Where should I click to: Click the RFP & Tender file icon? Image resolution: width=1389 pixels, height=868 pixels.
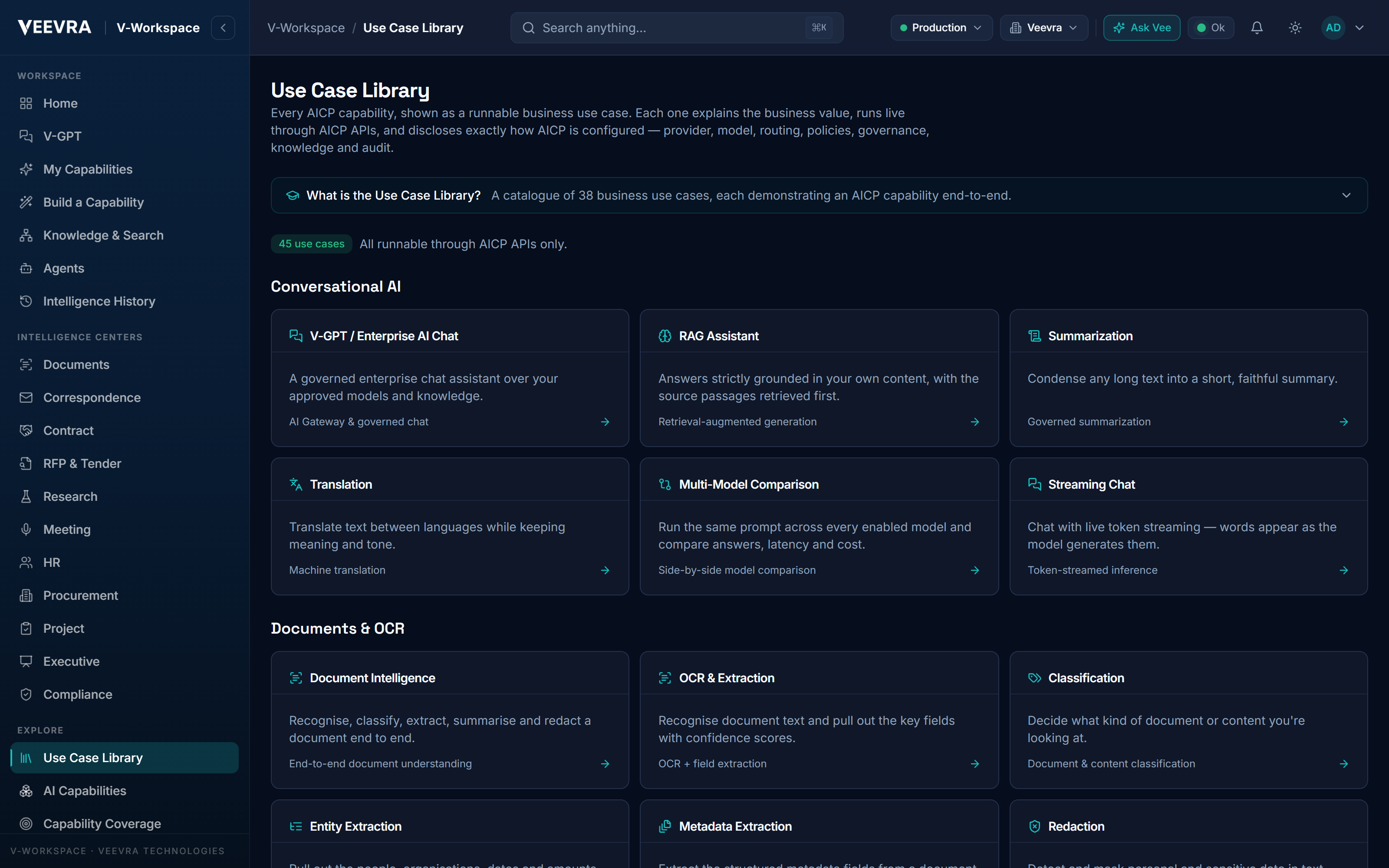(26, 463)
